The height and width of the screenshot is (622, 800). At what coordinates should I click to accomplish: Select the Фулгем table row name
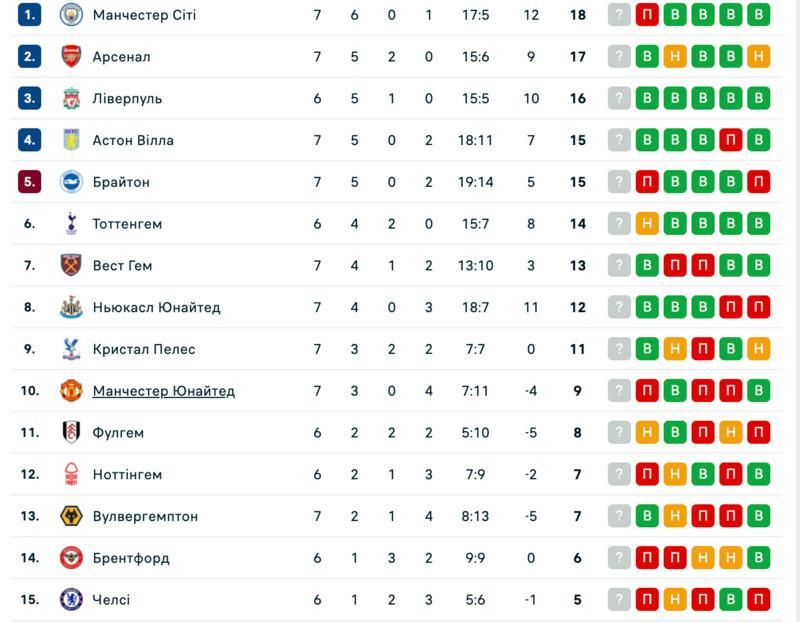click(118, 433)
